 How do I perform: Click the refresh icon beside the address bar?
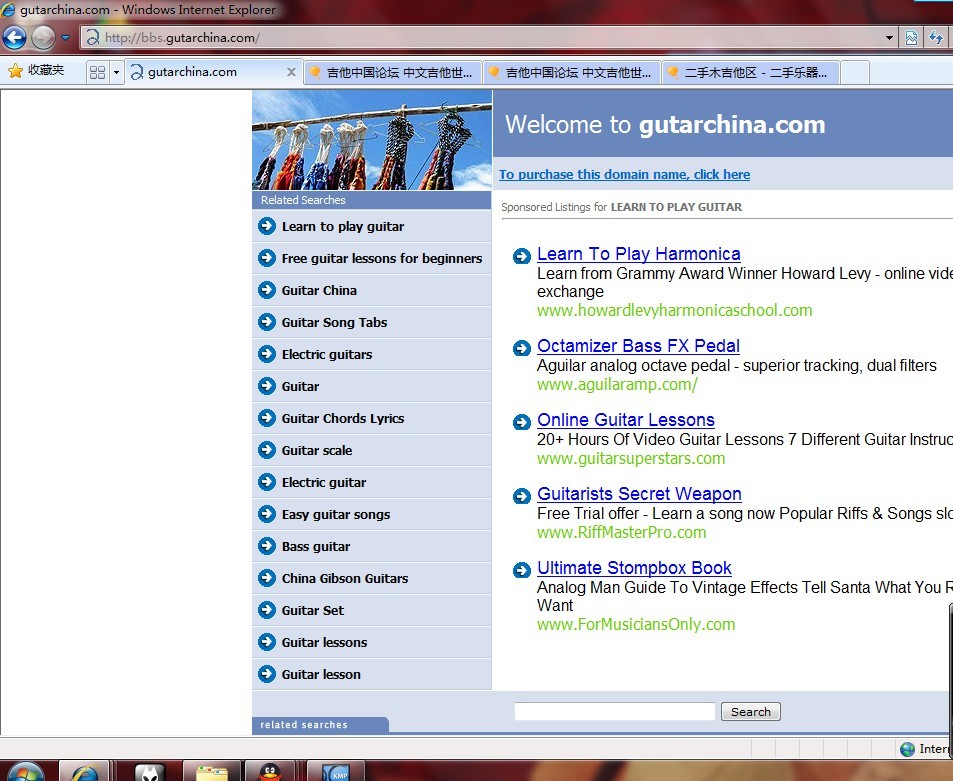[x=936, y=38]
